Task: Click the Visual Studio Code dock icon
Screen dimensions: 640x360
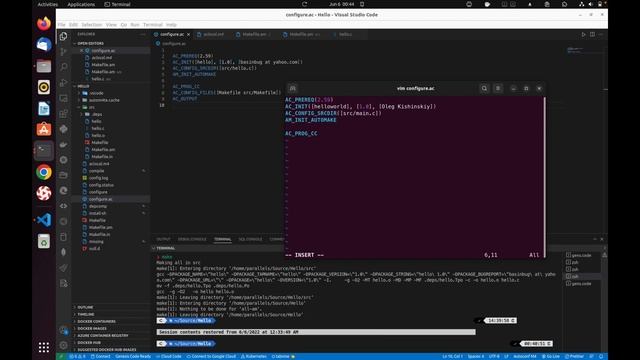Action: 44,220
